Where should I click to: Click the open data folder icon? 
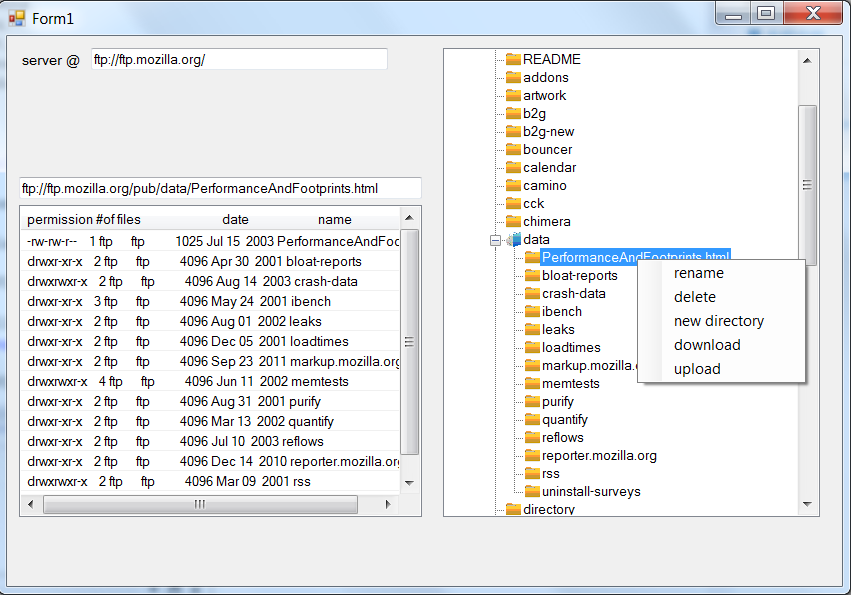513,239
